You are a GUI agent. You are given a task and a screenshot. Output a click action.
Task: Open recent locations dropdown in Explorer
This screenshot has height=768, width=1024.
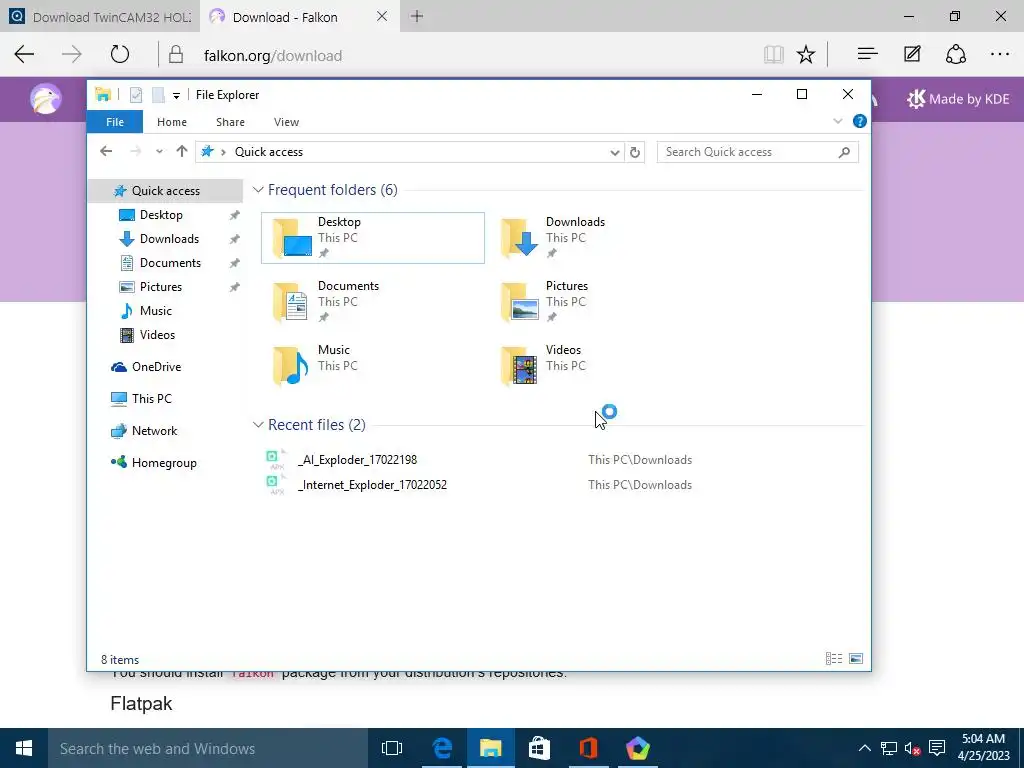(159, 152)
